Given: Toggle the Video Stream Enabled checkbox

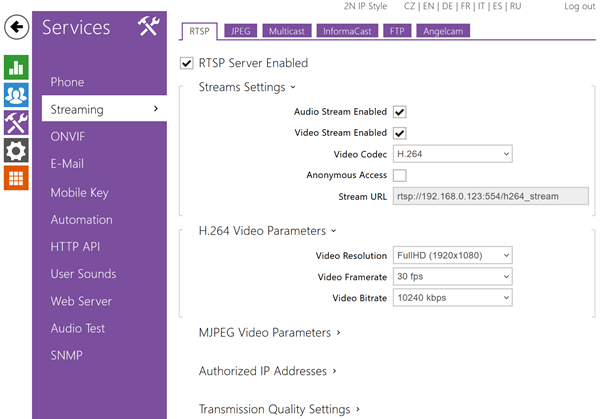Looking at the screenshot, I should click(400, 133).
